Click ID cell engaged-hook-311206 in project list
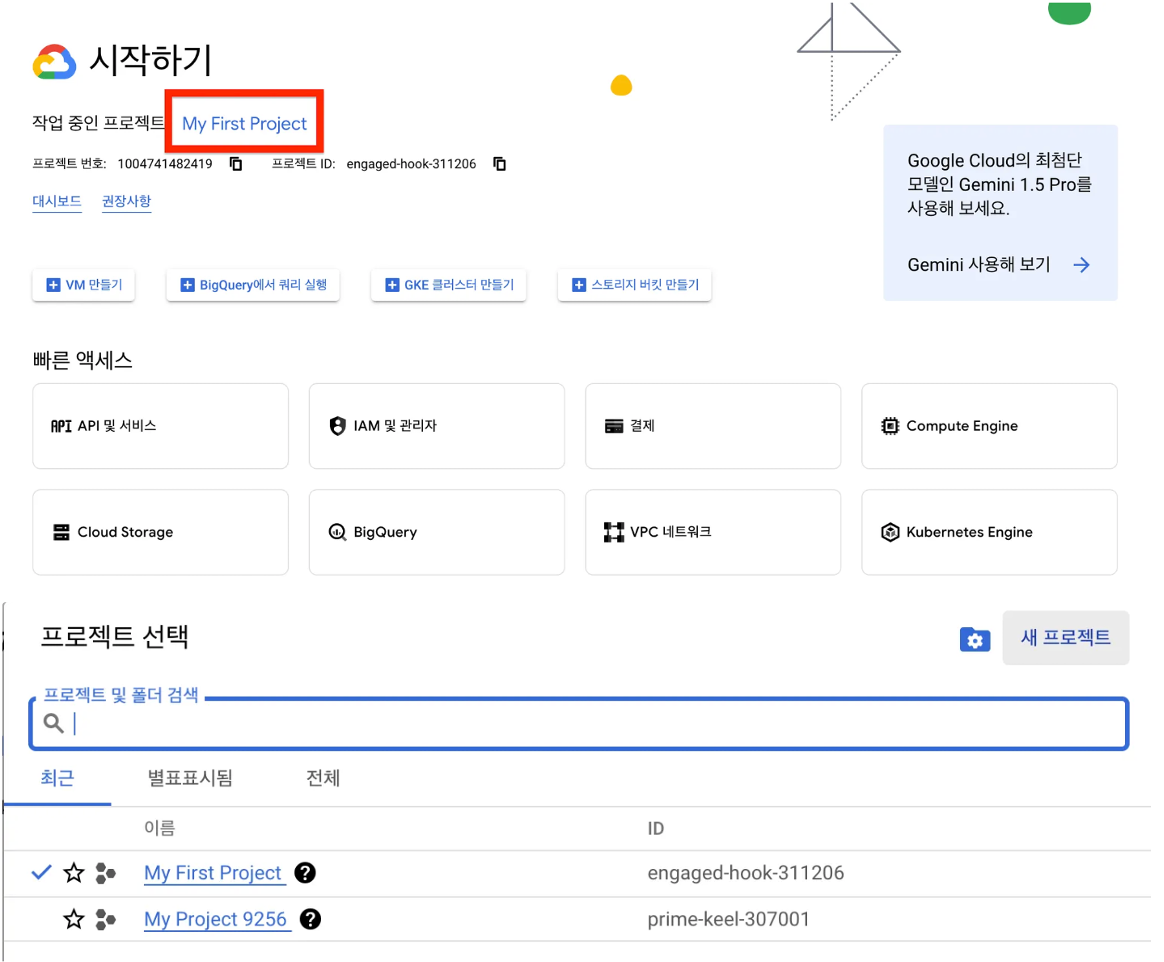This screenshot has height=962, width=1164. (745, 873)
